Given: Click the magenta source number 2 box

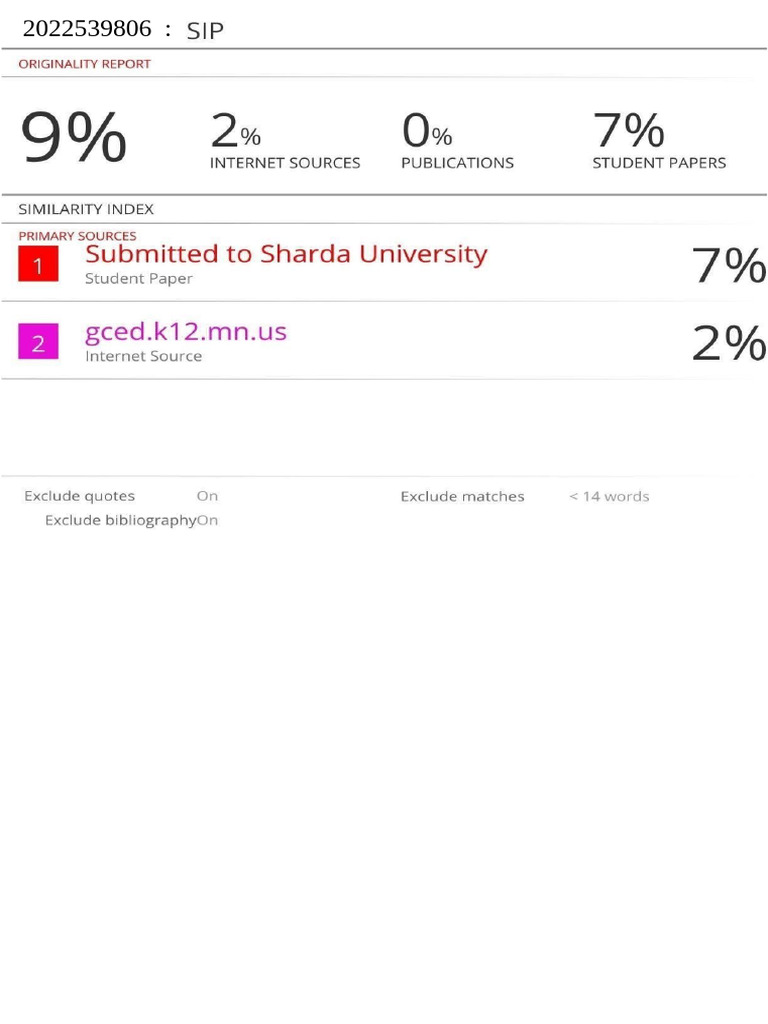Looking at the screenshot, I should pos(38,341).
